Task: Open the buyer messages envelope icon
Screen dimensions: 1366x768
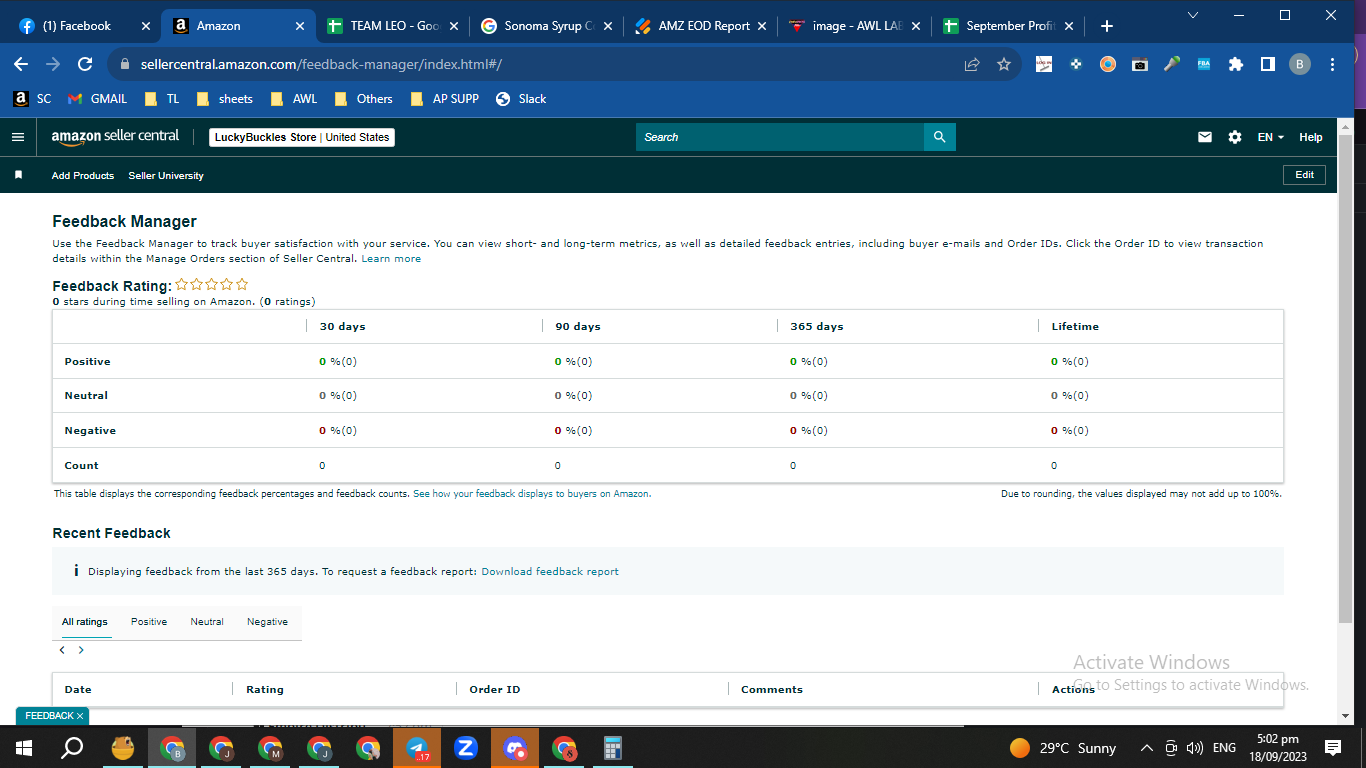Action: (x=1205, y=137)
